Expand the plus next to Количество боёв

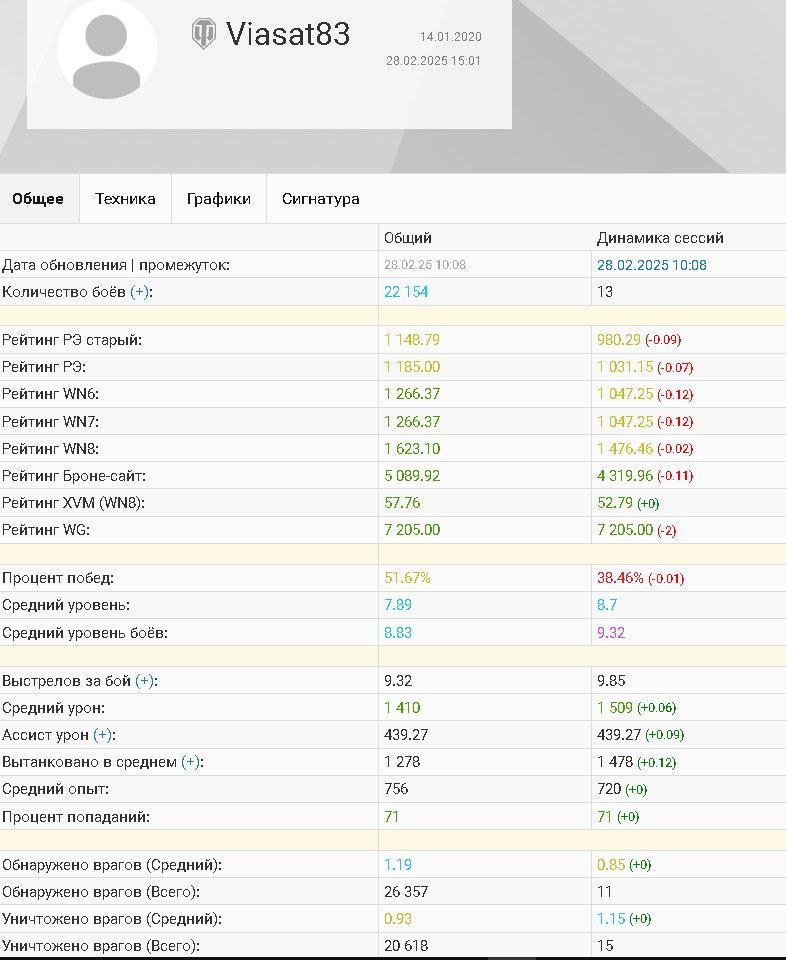pos(140,292)
